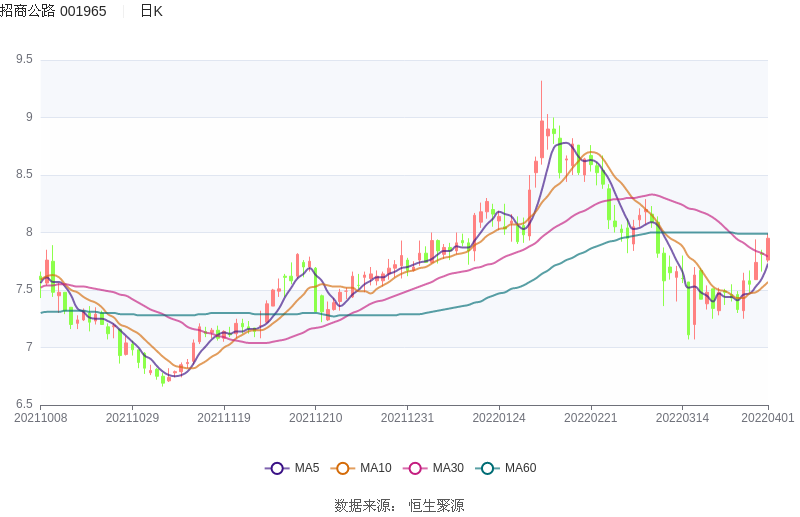Select the 日K chart type label

click(151, 11)
